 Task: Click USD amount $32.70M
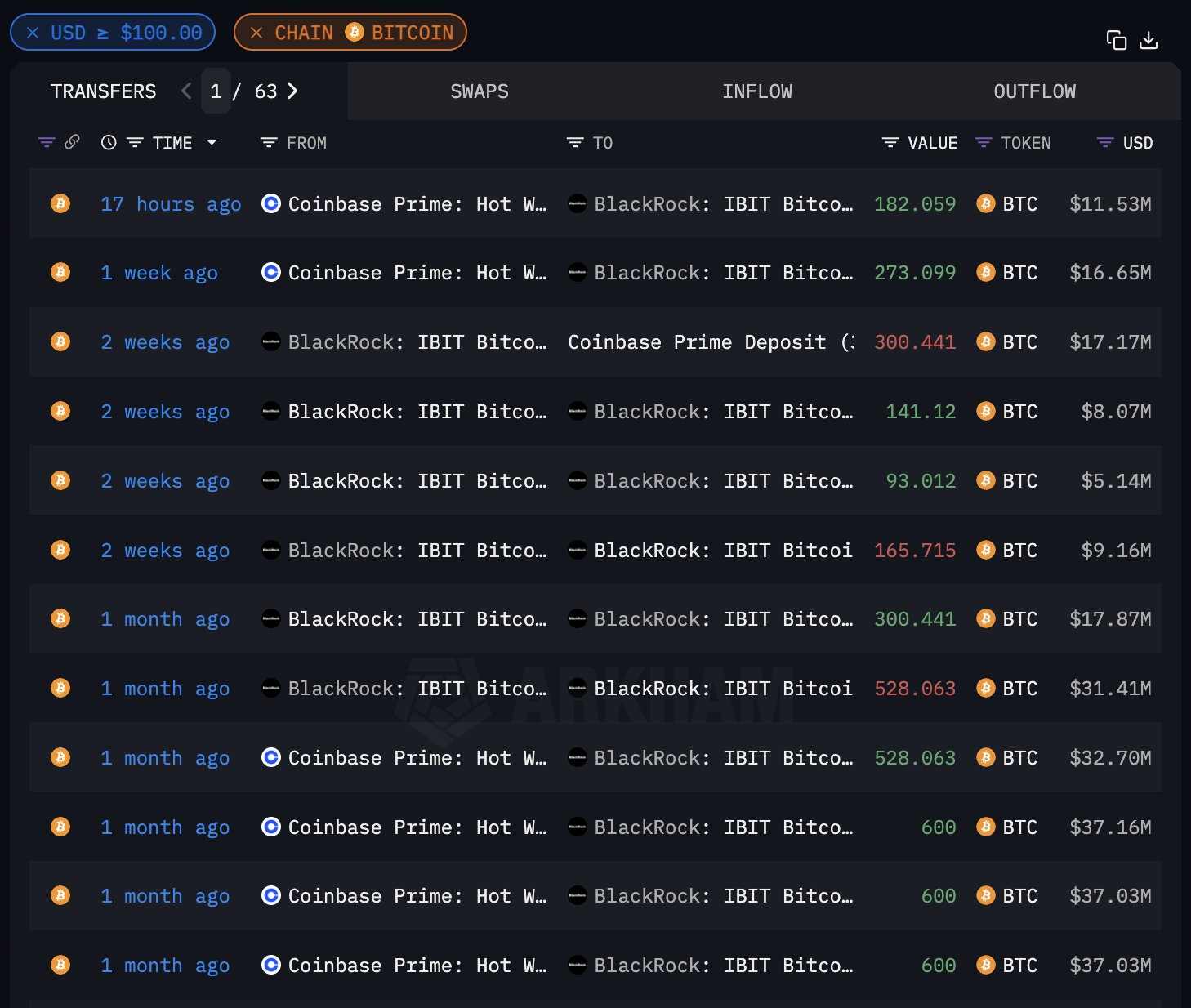1110,758
